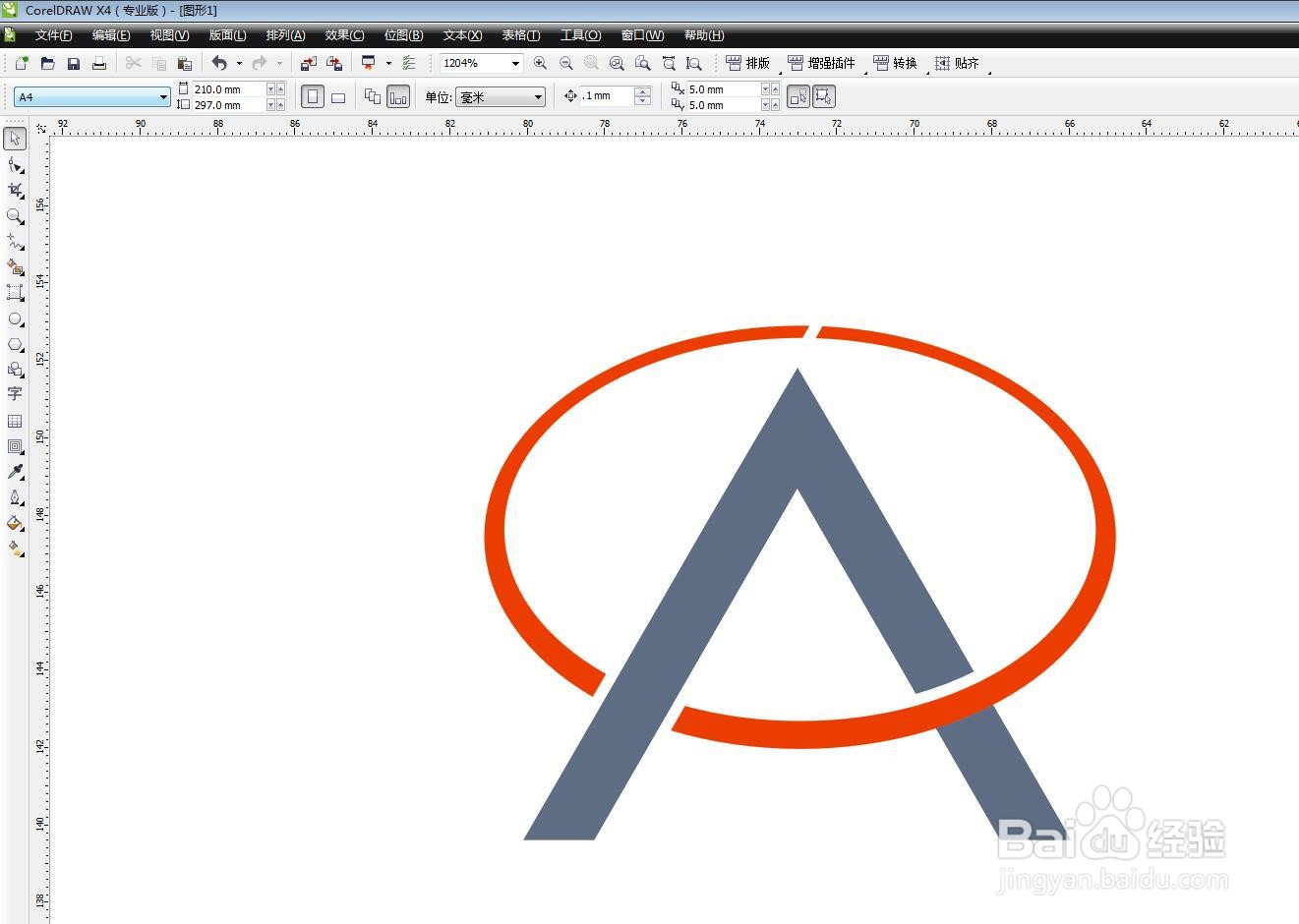
Task: Open the 版面(L) menu
Action: 227,35
